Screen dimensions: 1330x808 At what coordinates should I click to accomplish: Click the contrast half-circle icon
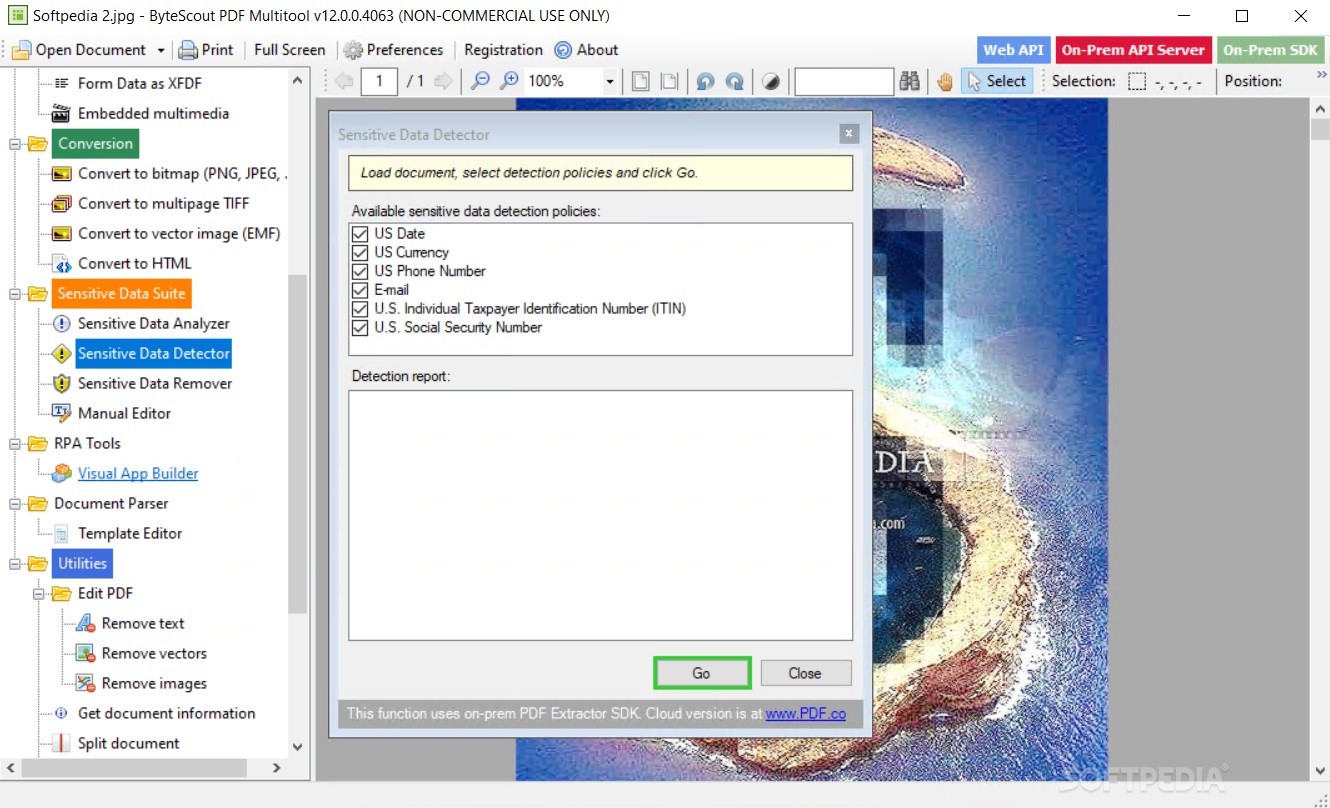pyautogui.click(x=770, y=81)
